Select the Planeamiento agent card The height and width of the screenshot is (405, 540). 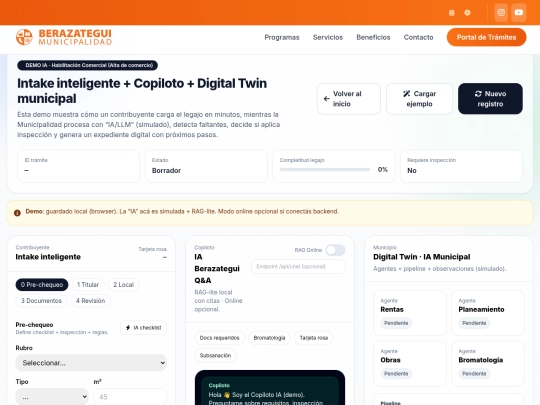click(488, 313)
